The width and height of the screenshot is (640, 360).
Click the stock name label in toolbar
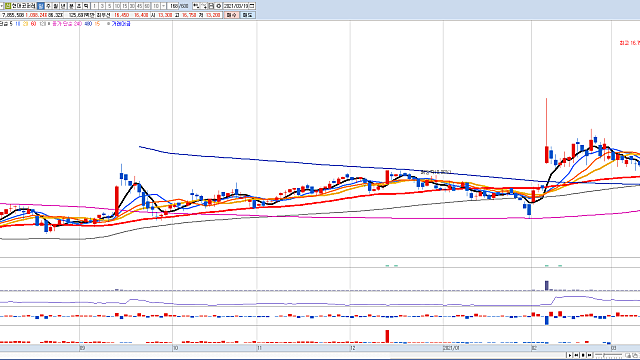click(x=23, y=6)
